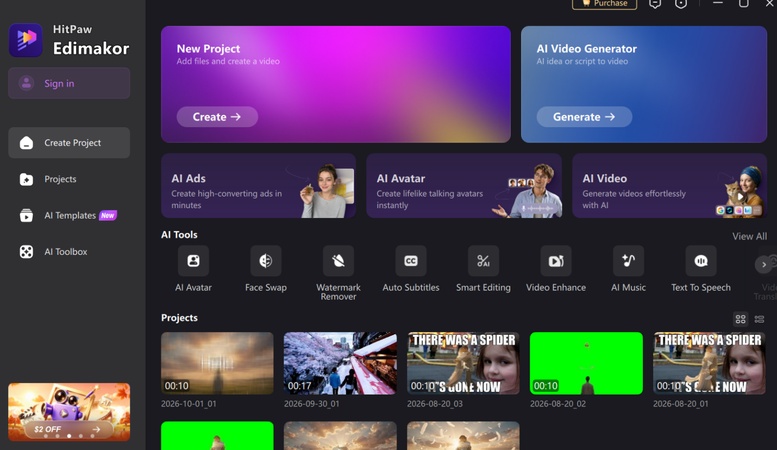The height and width of the screenshot is (450, 777).
Task: Click the Create Project home icon
Action: click(x=26, y=143)
